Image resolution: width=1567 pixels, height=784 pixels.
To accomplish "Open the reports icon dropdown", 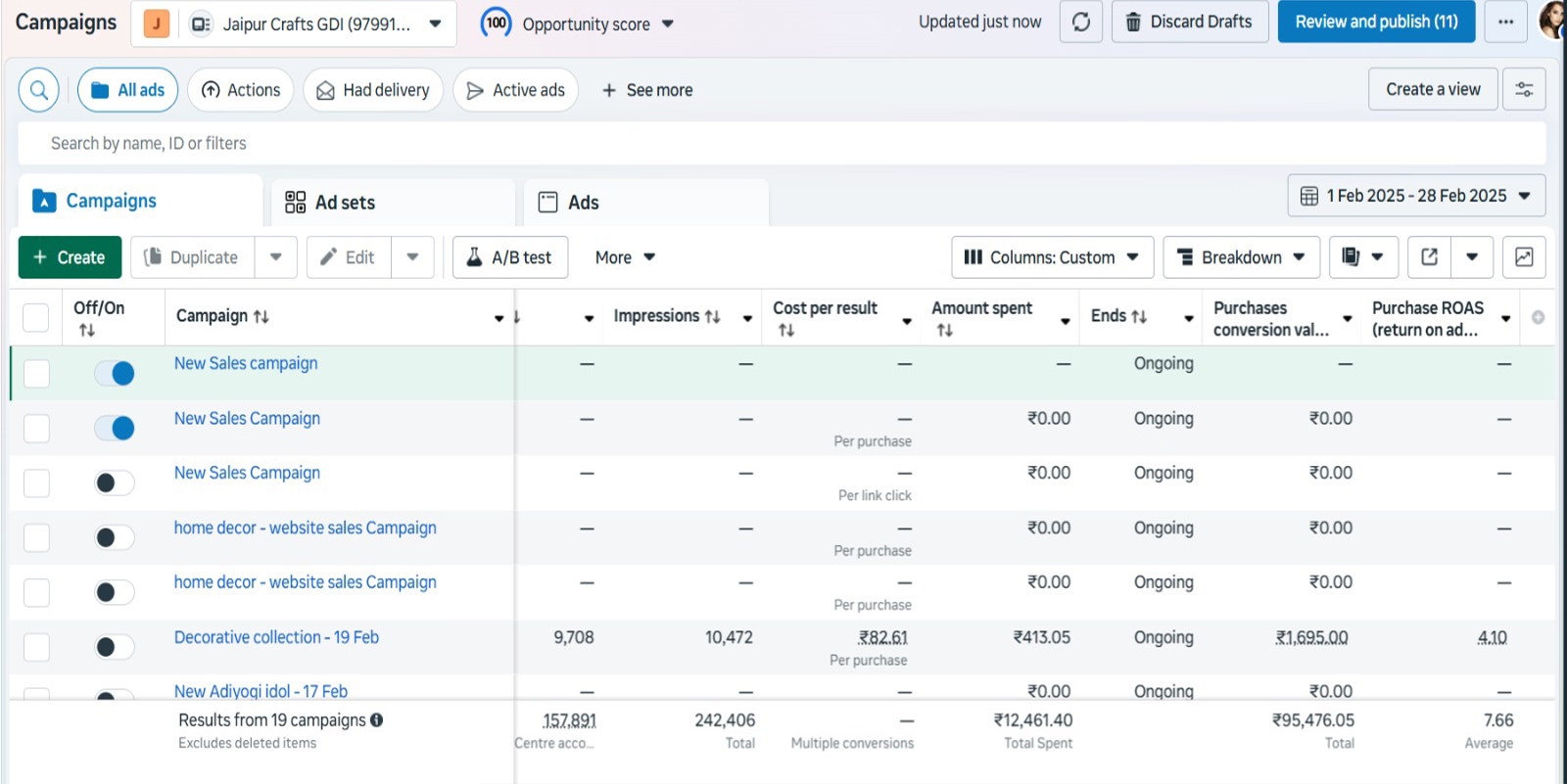I will coord(1362,257).
